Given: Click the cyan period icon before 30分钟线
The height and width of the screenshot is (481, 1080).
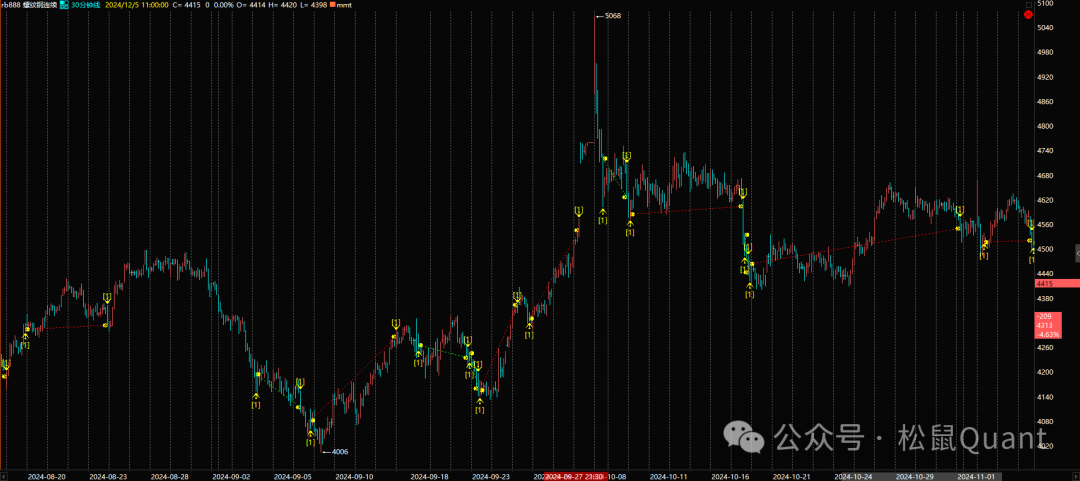Looking at the screenshot, I should pos(64,5).
